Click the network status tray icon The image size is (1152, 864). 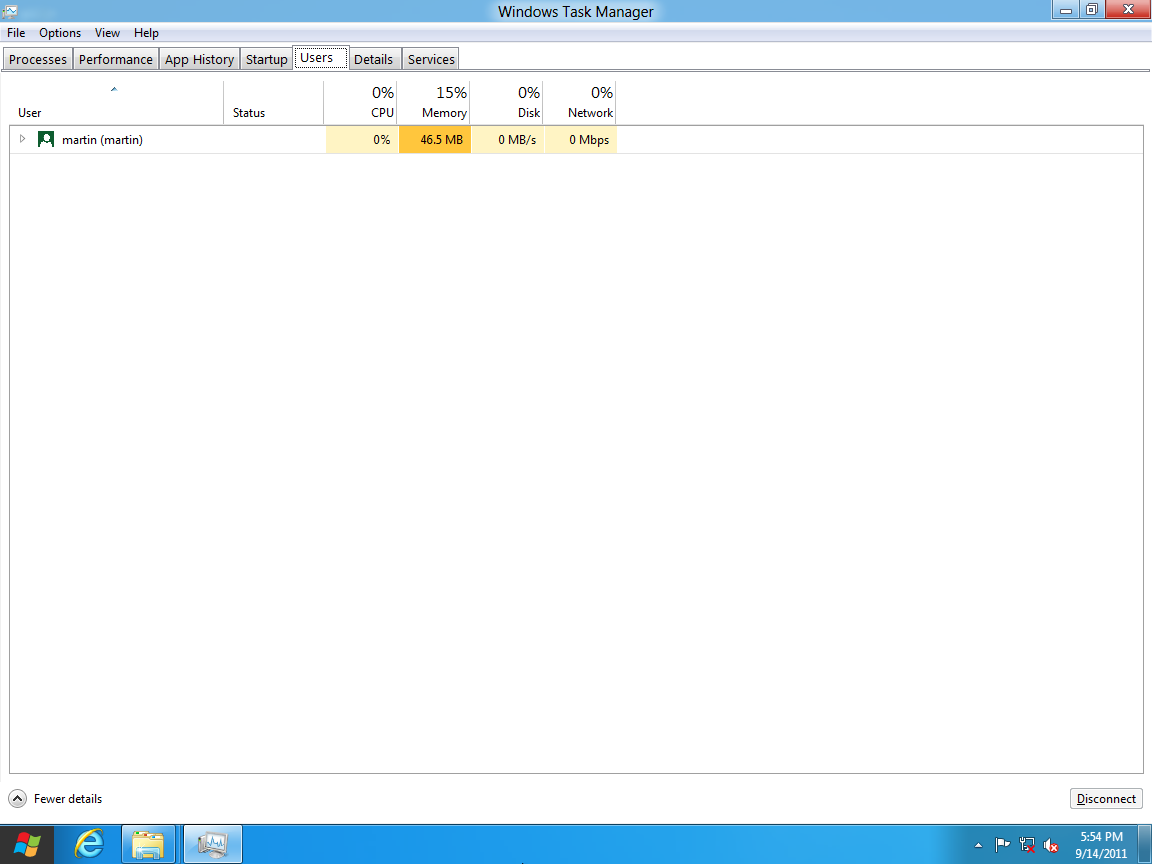[1027, 846]
